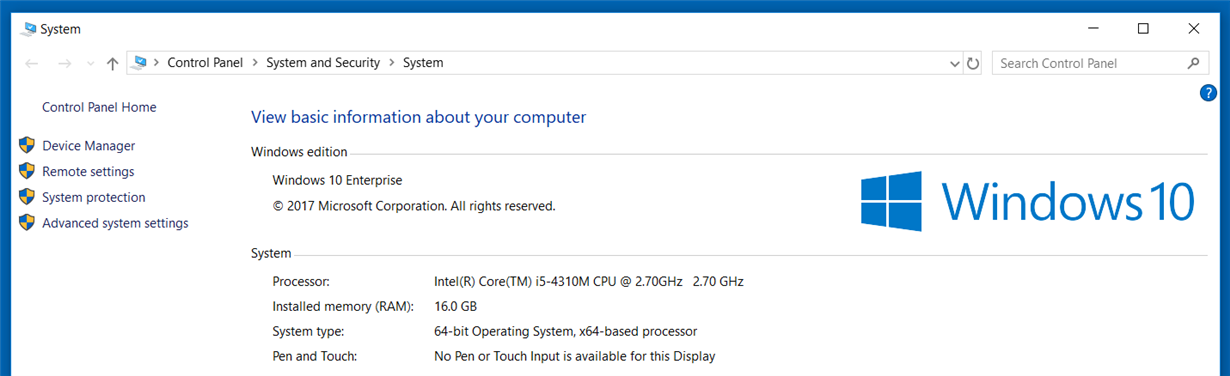1230x376 pixels.
Task: Open help via blue question mark icon
Action: pyautogui.click(x=1208, y=93)
